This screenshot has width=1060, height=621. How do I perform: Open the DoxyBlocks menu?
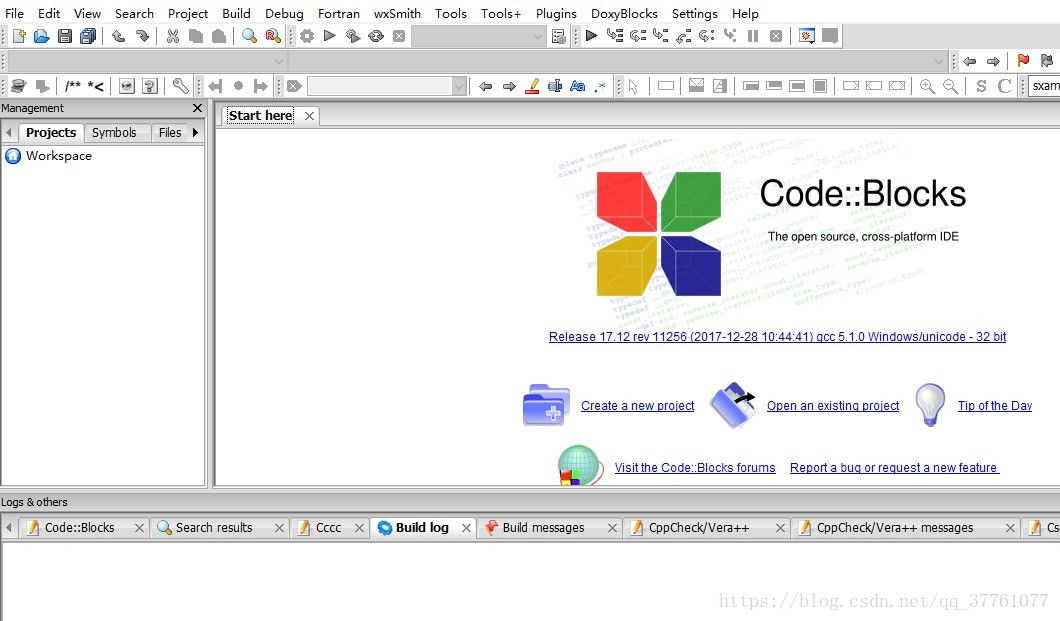point(624,14)
